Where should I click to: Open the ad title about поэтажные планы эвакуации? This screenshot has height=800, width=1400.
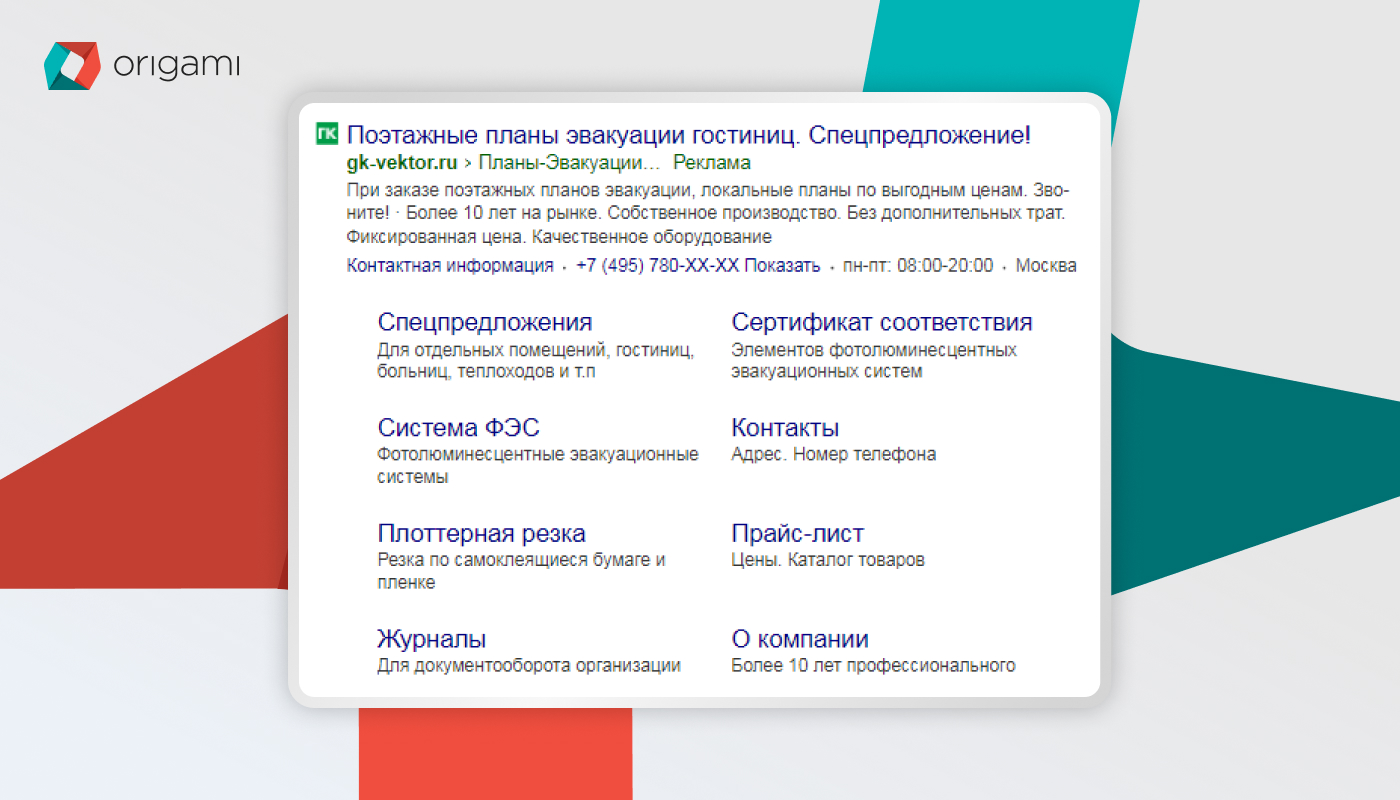pyautogui.click(x=689, y=135)
